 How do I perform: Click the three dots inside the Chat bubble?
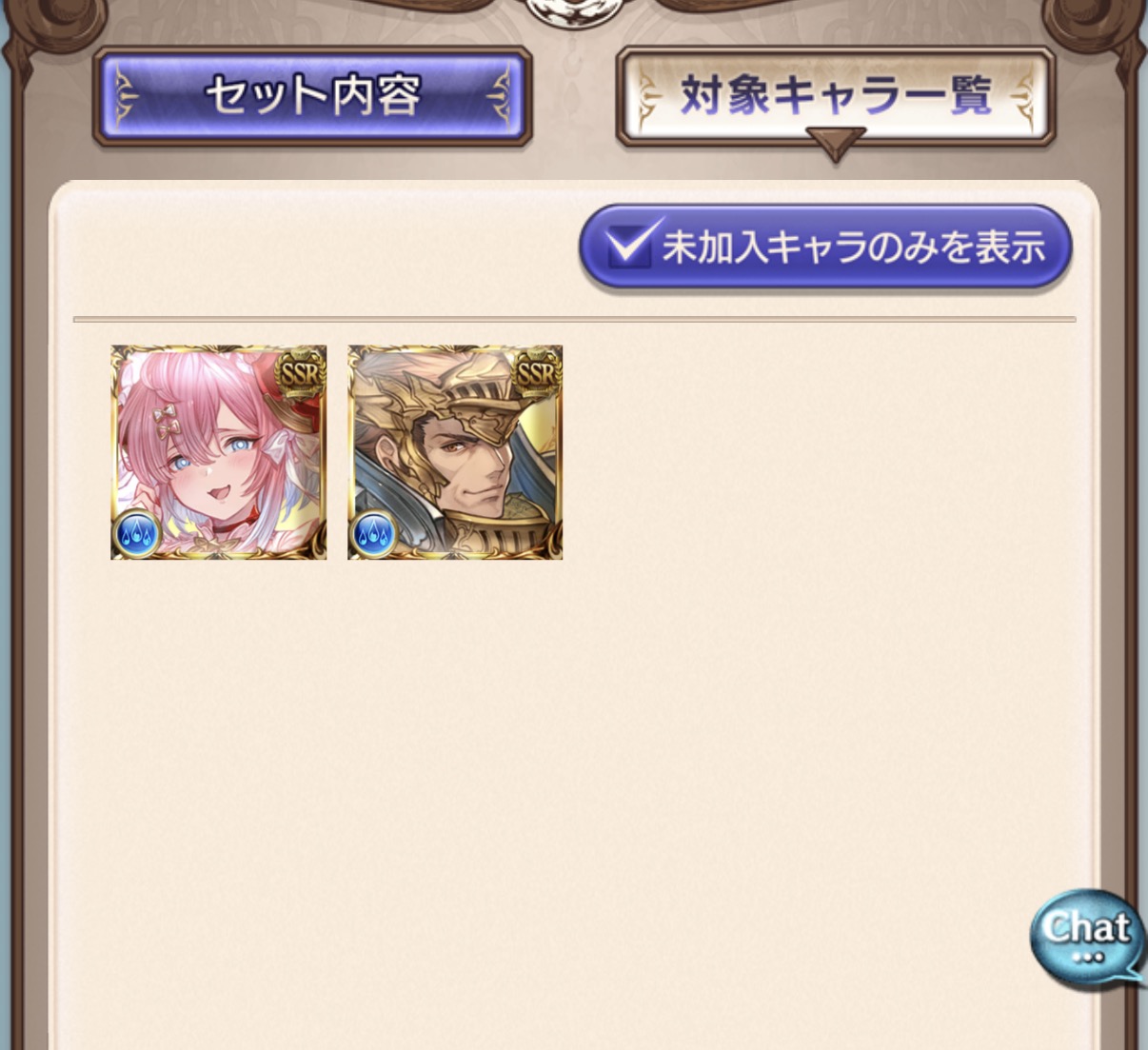pos(1086,958)
